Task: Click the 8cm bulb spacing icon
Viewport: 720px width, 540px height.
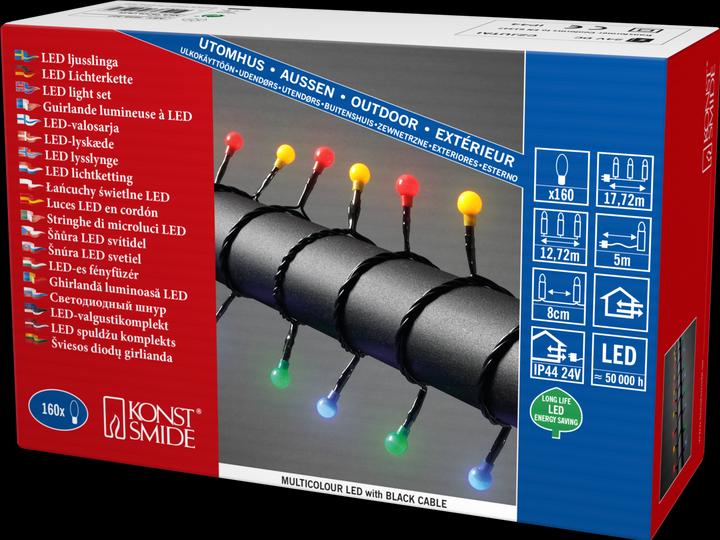Action: (x=558, y=296)
